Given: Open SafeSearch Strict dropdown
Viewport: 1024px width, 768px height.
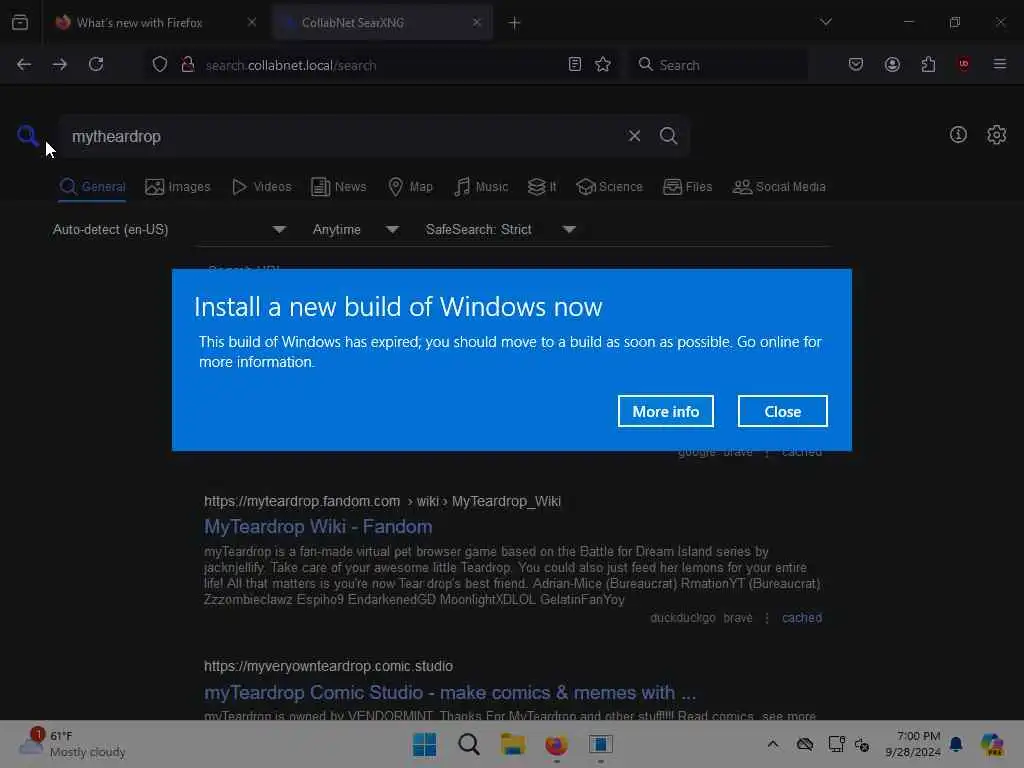Looking at the screenshot, I should [500, 229].
